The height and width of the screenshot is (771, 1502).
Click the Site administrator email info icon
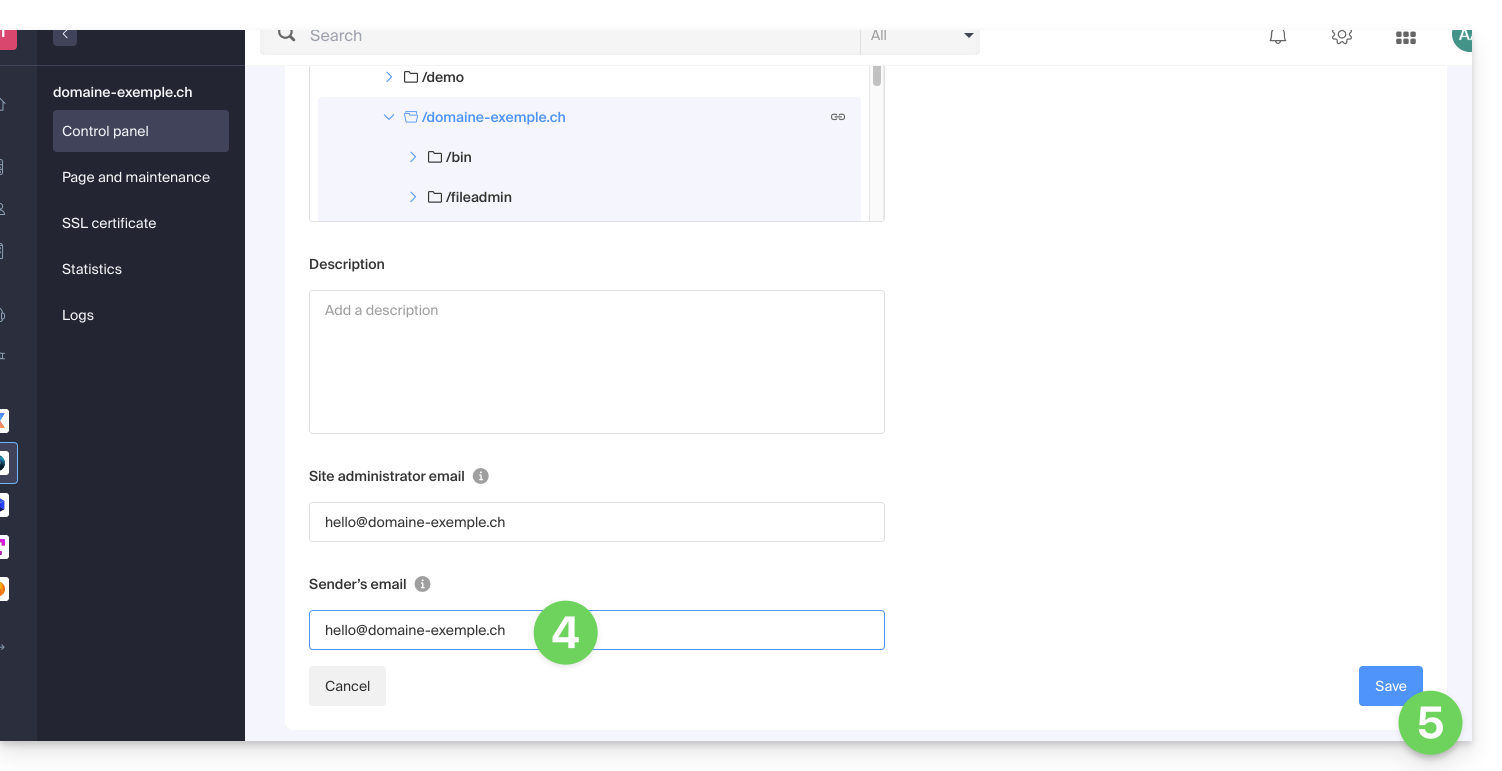[481, 476]
